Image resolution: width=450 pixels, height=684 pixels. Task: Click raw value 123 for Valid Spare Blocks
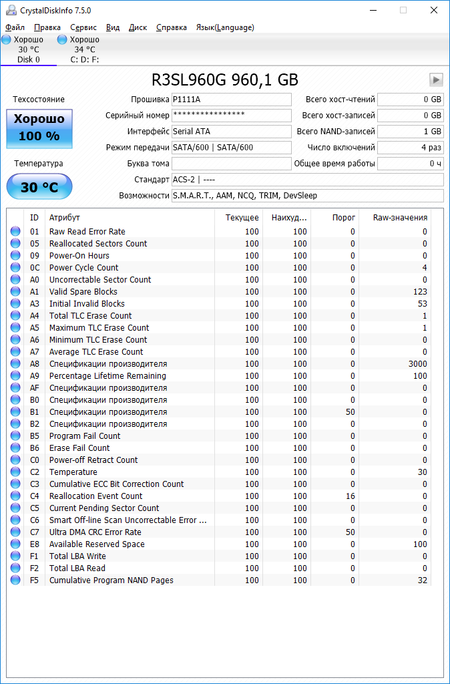tap(420, 292)
